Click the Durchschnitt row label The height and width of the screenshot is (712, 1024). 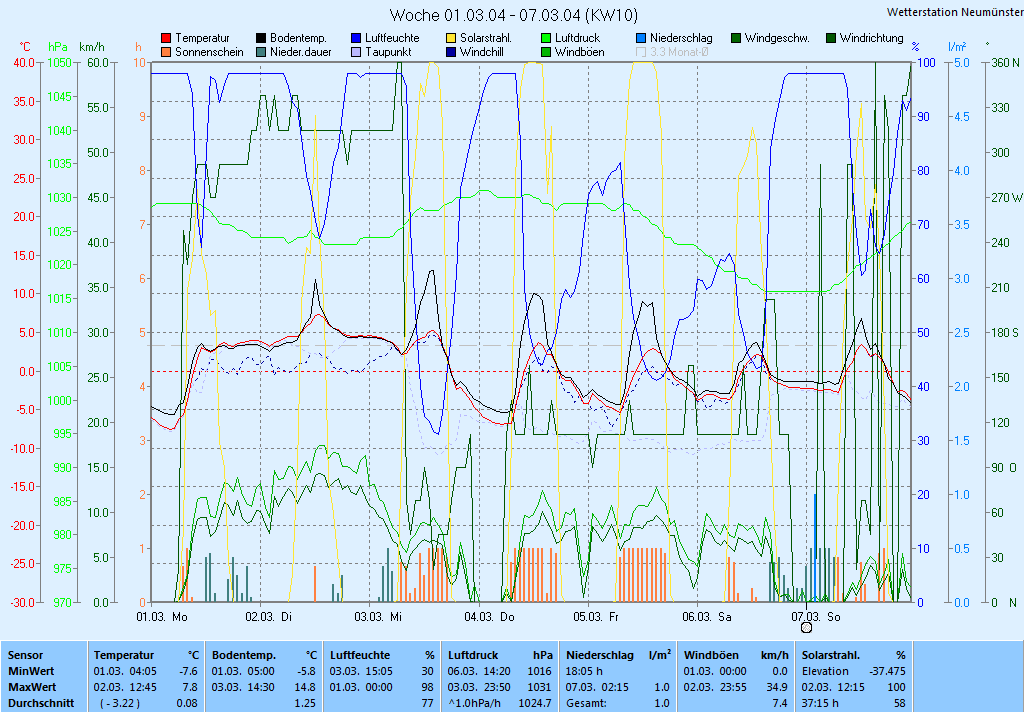(41, 704)
